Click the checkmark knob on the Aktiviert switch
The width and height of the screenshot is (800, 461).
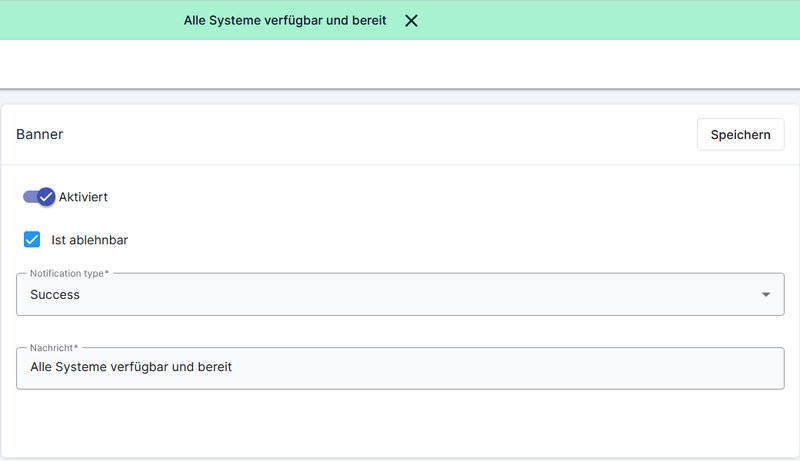46,197
